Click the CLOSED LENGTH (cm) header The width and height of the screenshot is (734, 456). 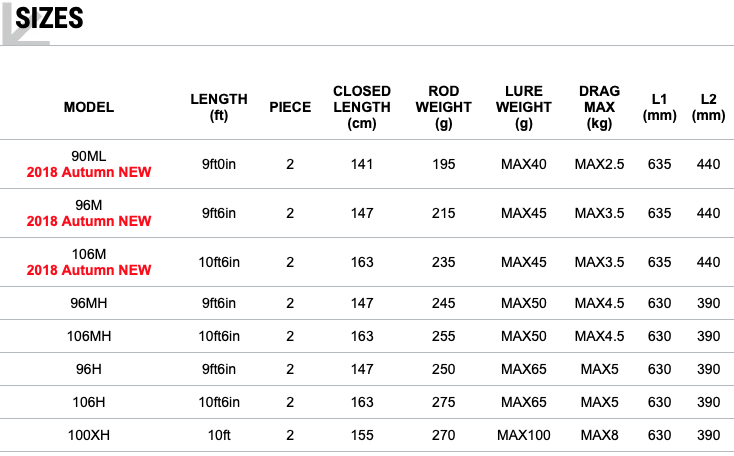point(362,107)
